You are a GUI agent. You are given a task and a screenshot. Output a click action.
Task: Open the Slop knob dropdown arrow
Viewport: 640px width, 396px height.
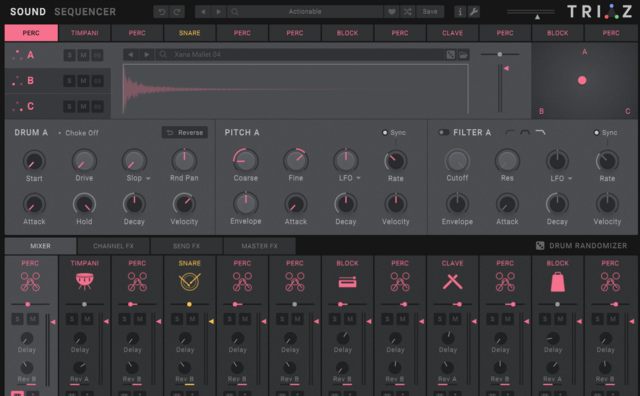pyautogui.click(x=148, y=178)
